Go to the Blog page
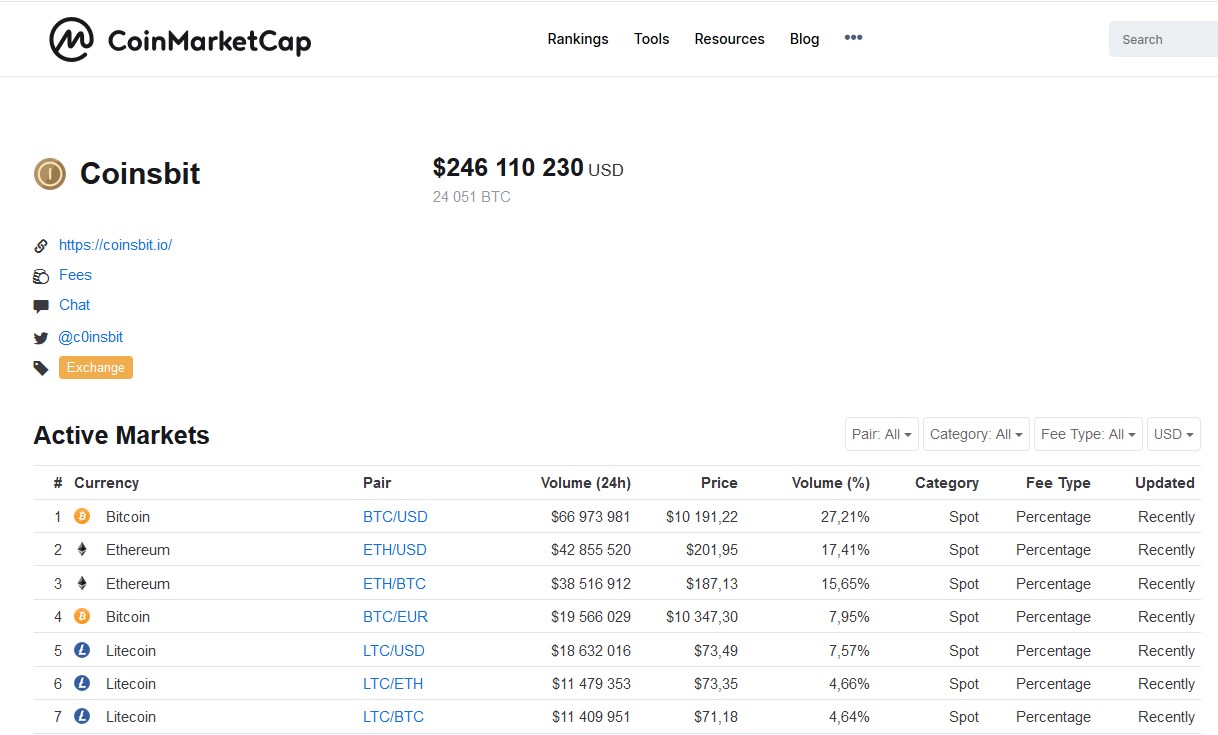Screen dimensions: 1218x735 point(804,39)
